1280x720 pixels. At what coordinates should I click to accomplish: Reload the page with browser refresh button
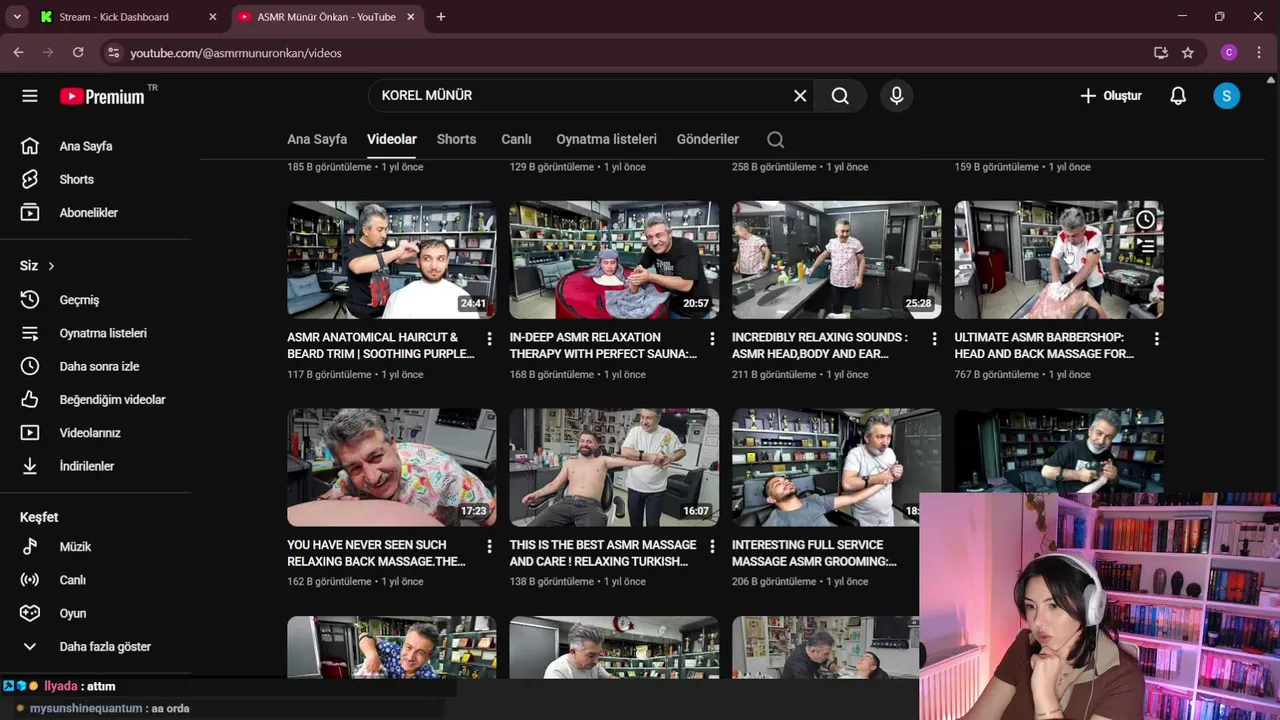click(x=78, y=53)
